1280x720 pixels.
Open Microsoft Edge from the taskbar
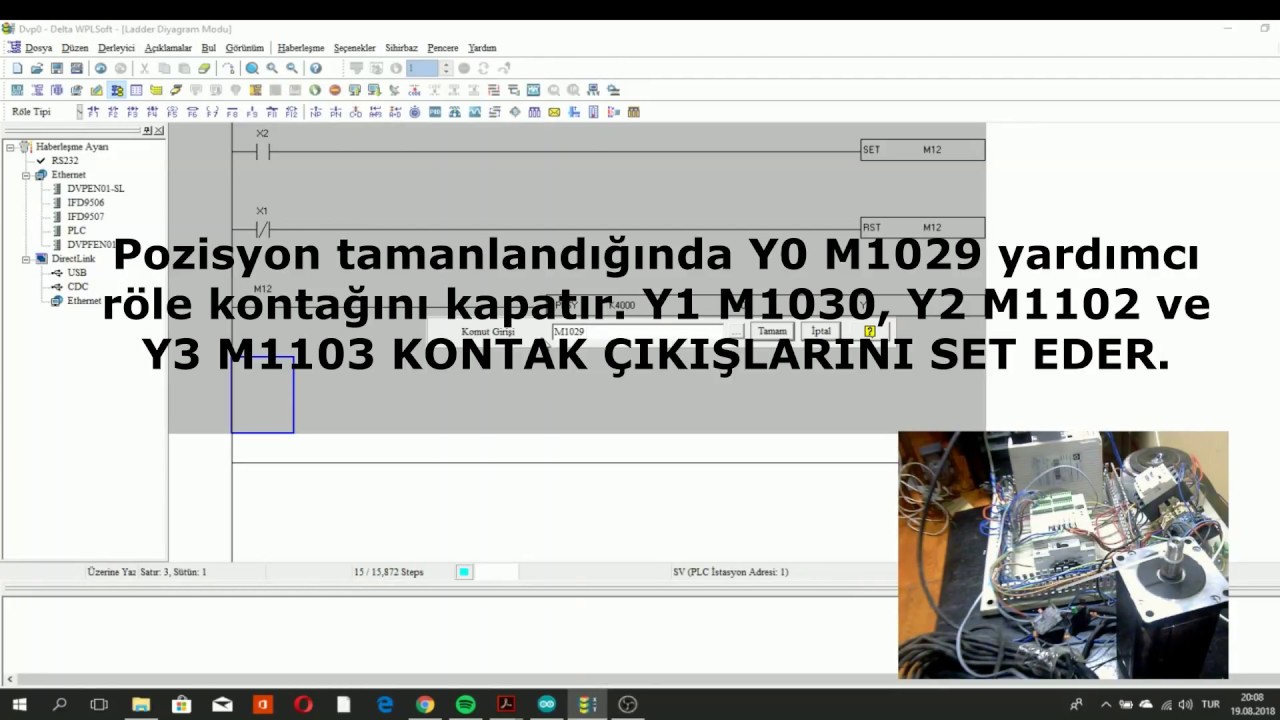tap(385, 704)
